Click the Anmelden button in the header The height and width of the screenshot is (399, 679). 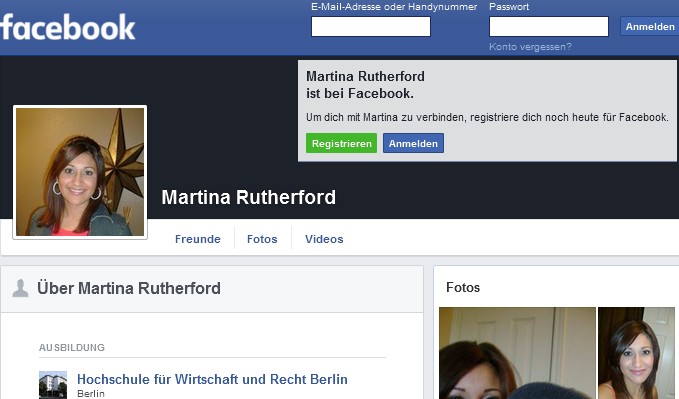click(x=650, y=26)
